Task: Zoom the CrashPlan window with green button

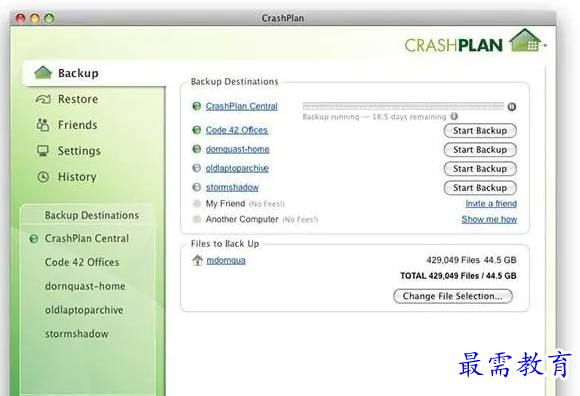Action: [x=49, y=18]
